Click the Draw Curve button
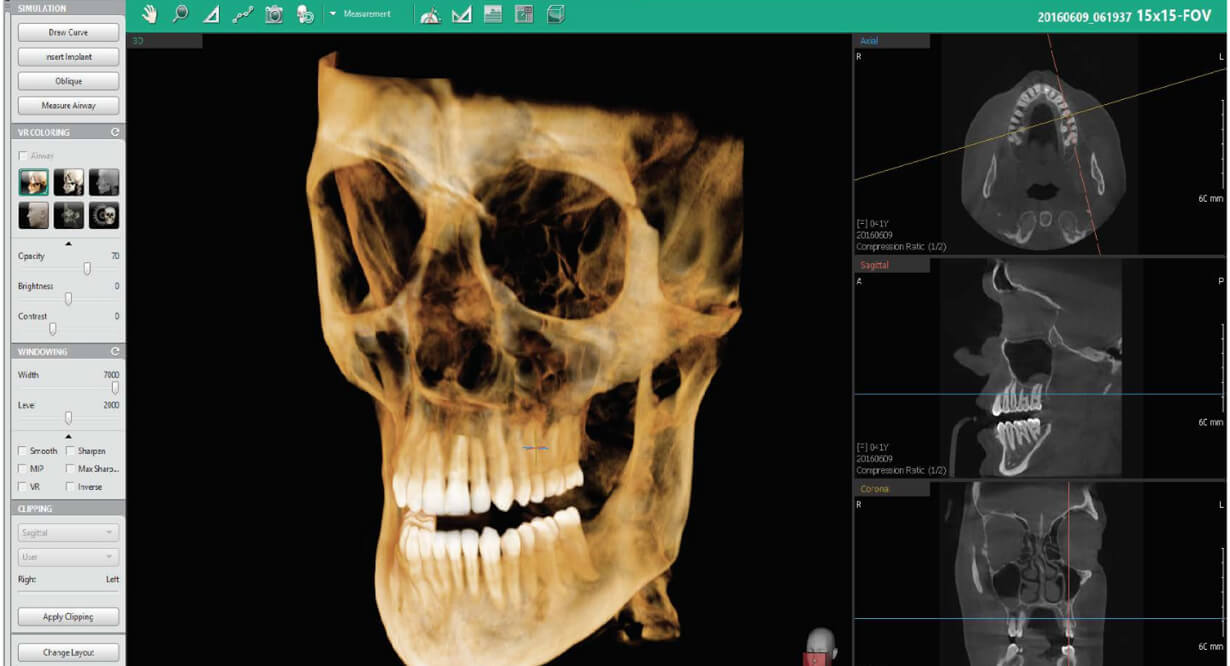Image resolution: width=1230 pixels, height=666 pixels. click(x=68, y=32)
